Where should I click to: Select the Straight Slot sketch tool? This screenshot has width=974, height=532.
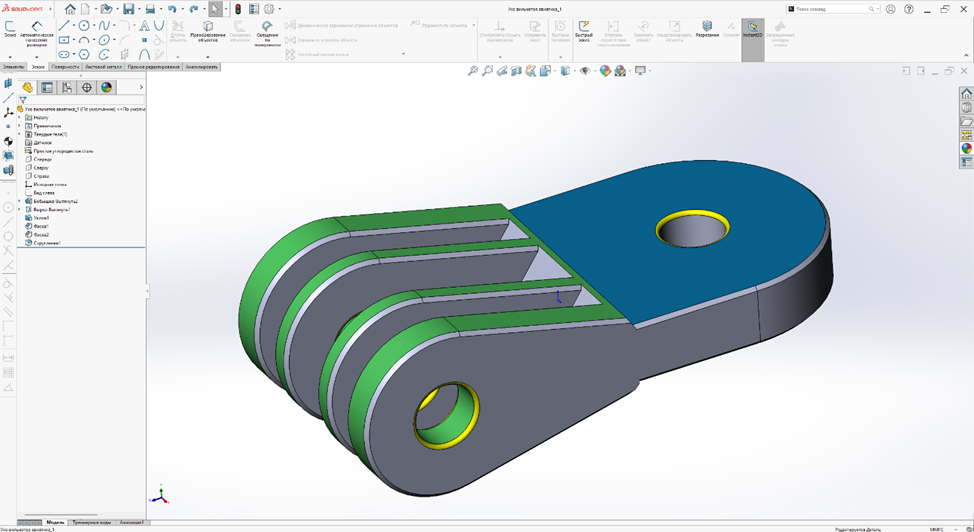[x=64, y=54]
